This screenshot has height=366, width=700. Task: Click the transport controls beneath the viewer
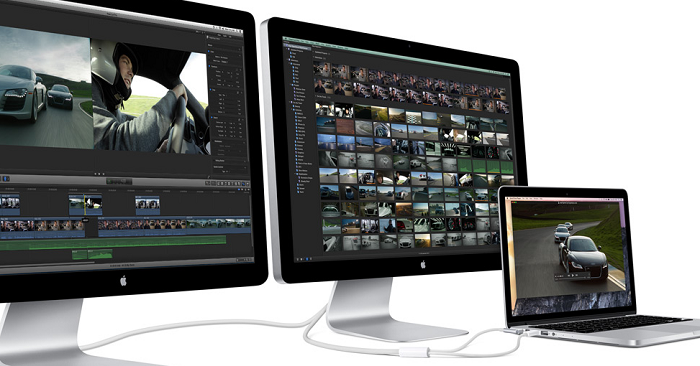99,174
